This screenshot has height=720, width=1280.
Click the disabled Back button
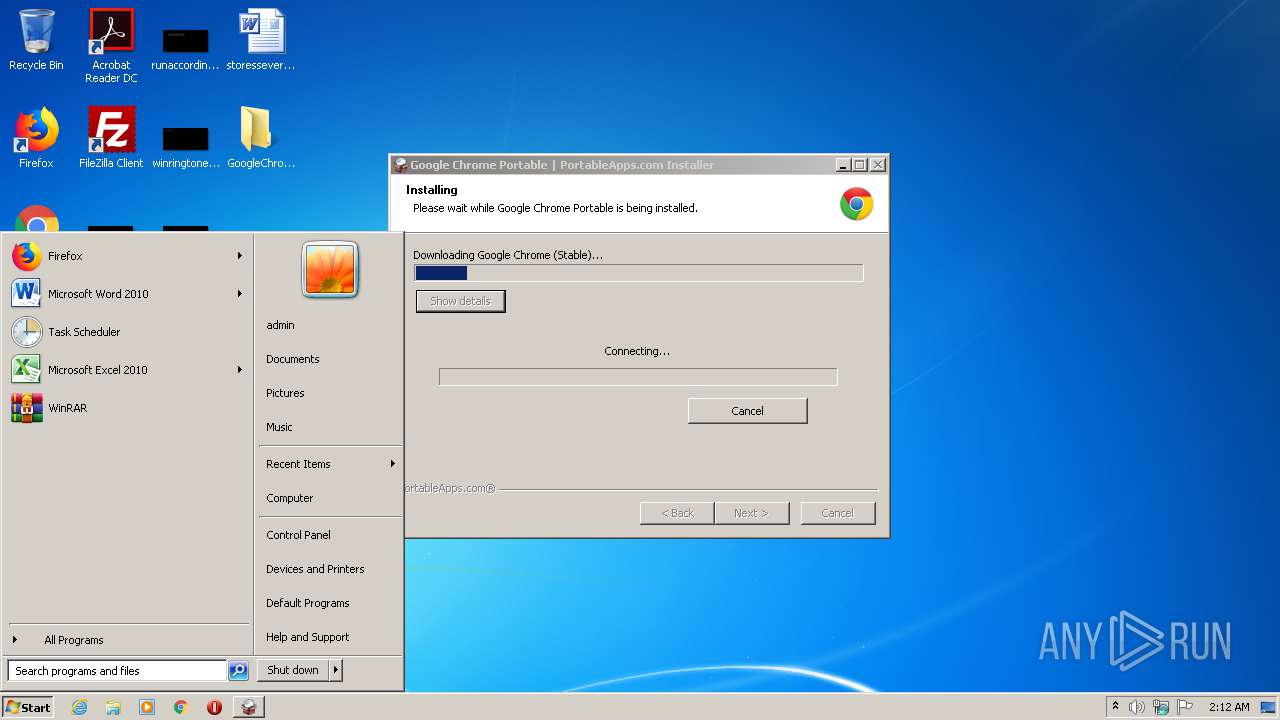677,513
